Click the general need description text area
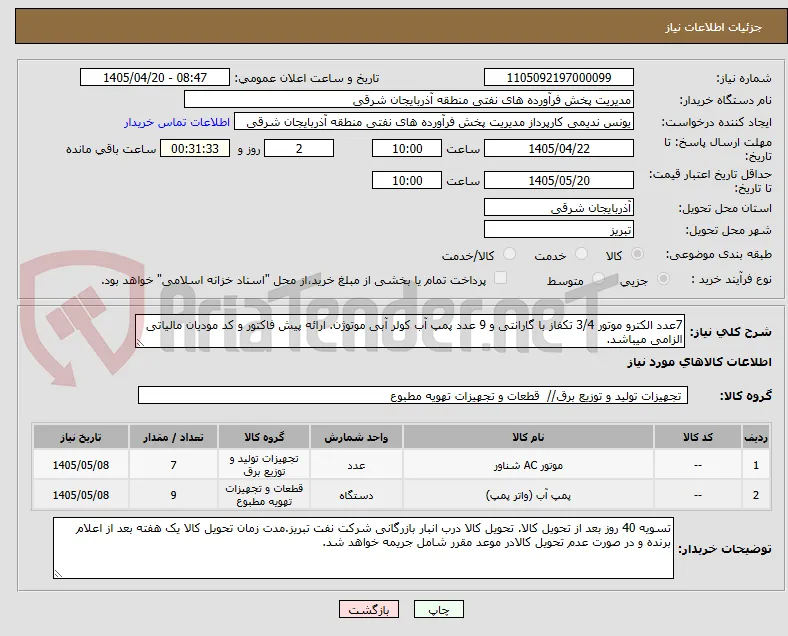Screen dimensions: 788x636 [410, 332]
